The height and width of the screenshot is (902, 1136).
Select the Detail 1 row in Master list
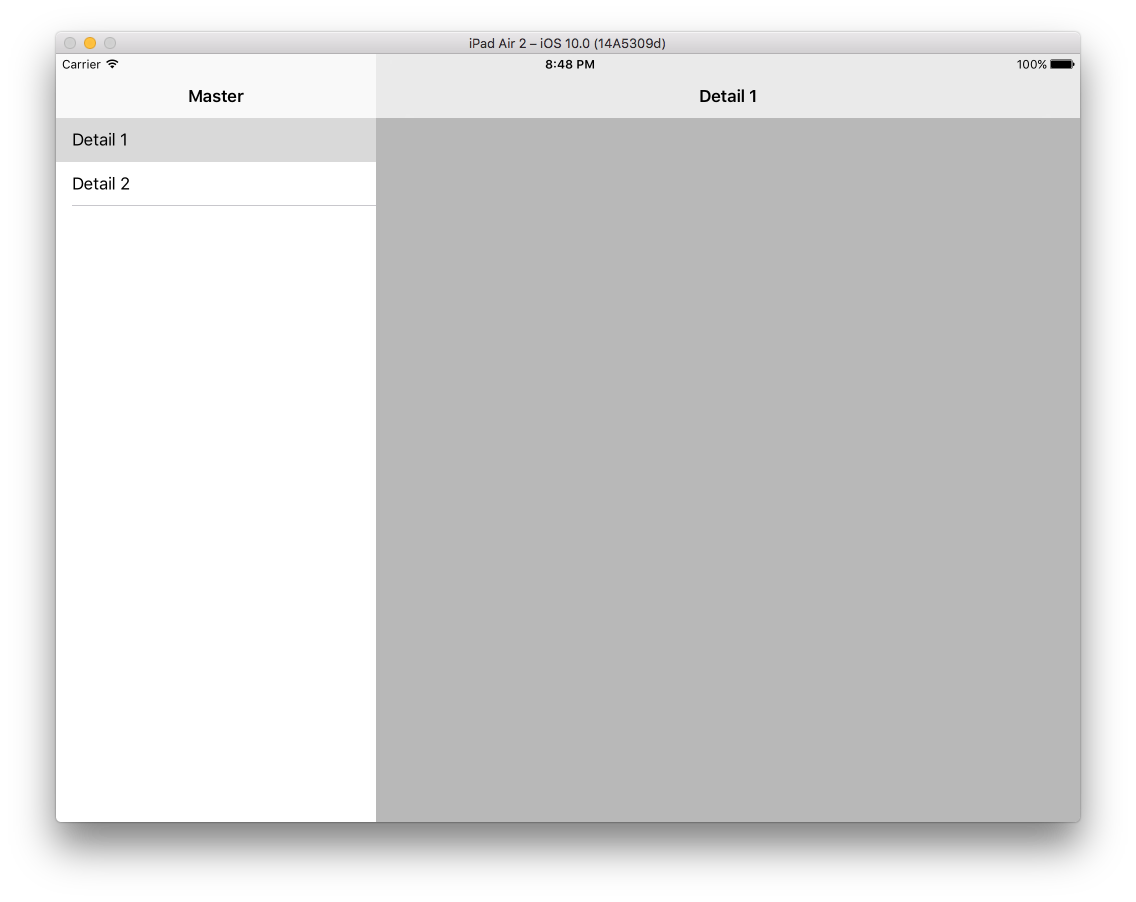coord(216,140)
